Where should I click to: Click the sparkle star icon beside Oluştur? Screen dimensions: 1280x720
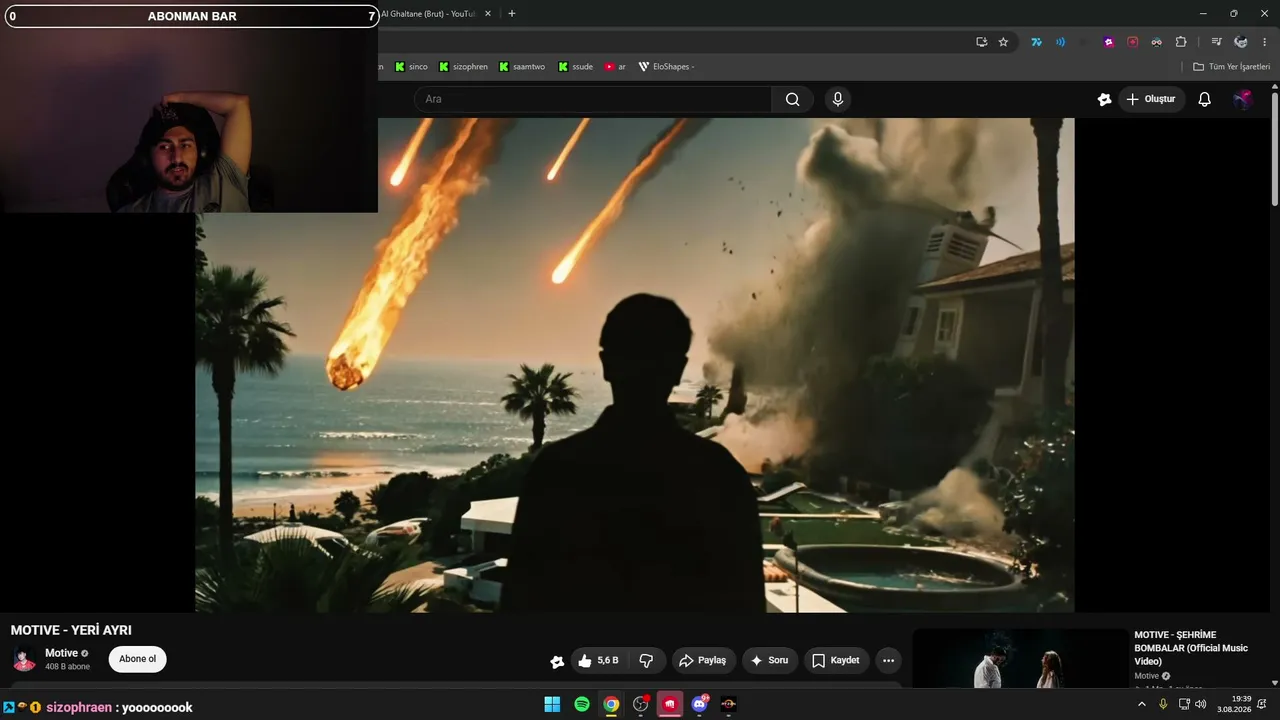coord(1104,99)
